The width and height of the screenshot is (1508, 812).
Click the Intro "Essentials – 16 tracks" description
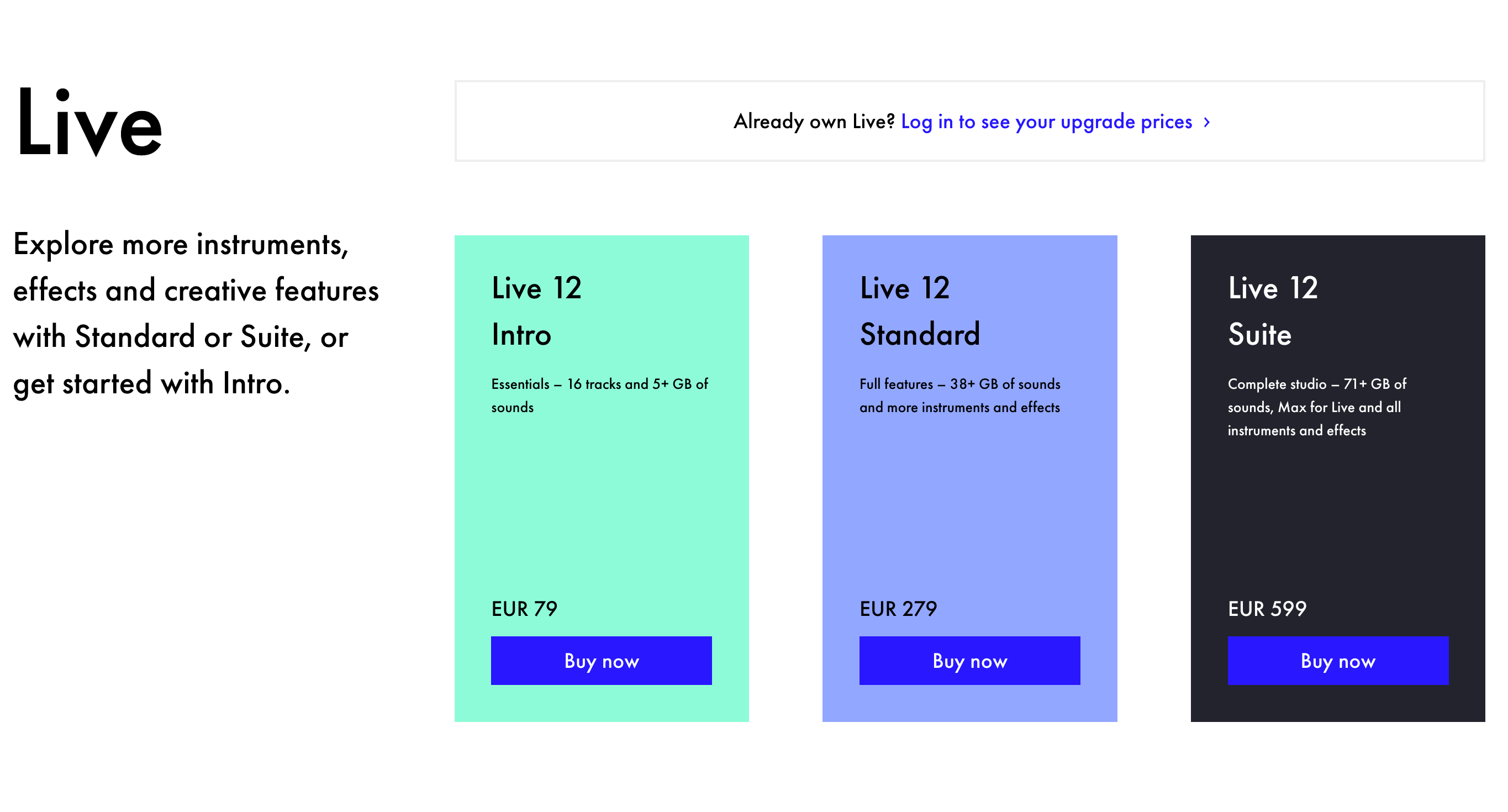[599, 395]
